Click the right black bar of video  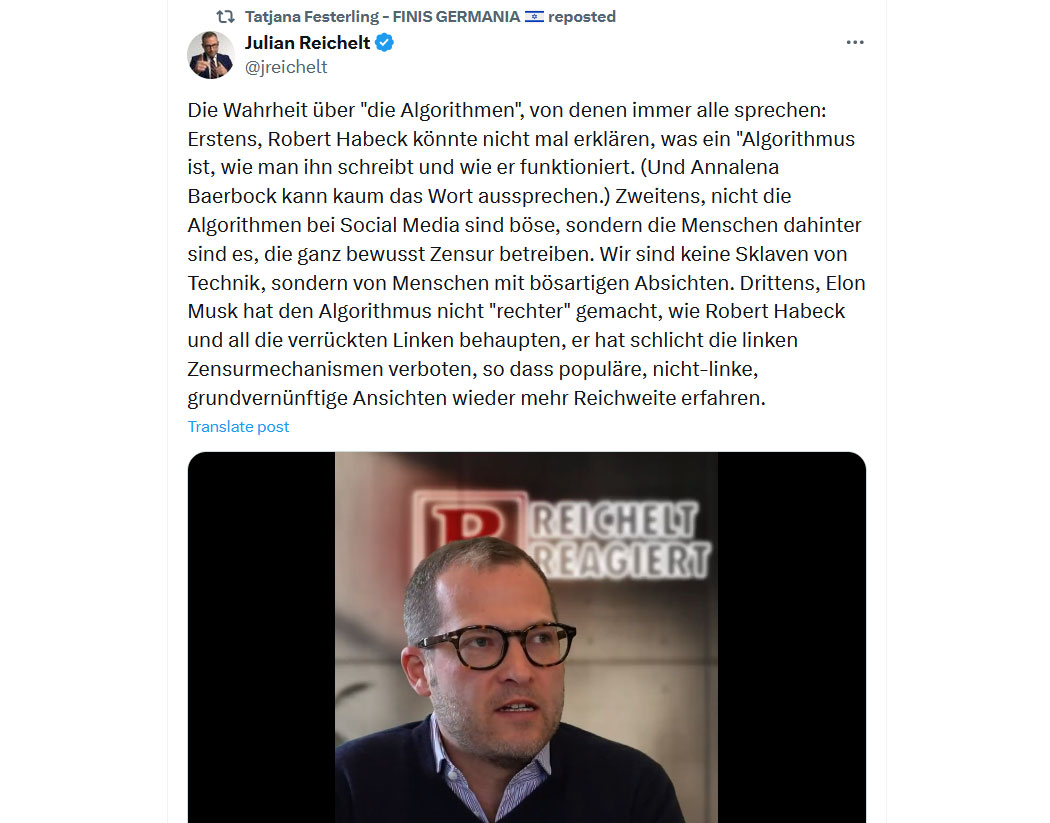792,638
